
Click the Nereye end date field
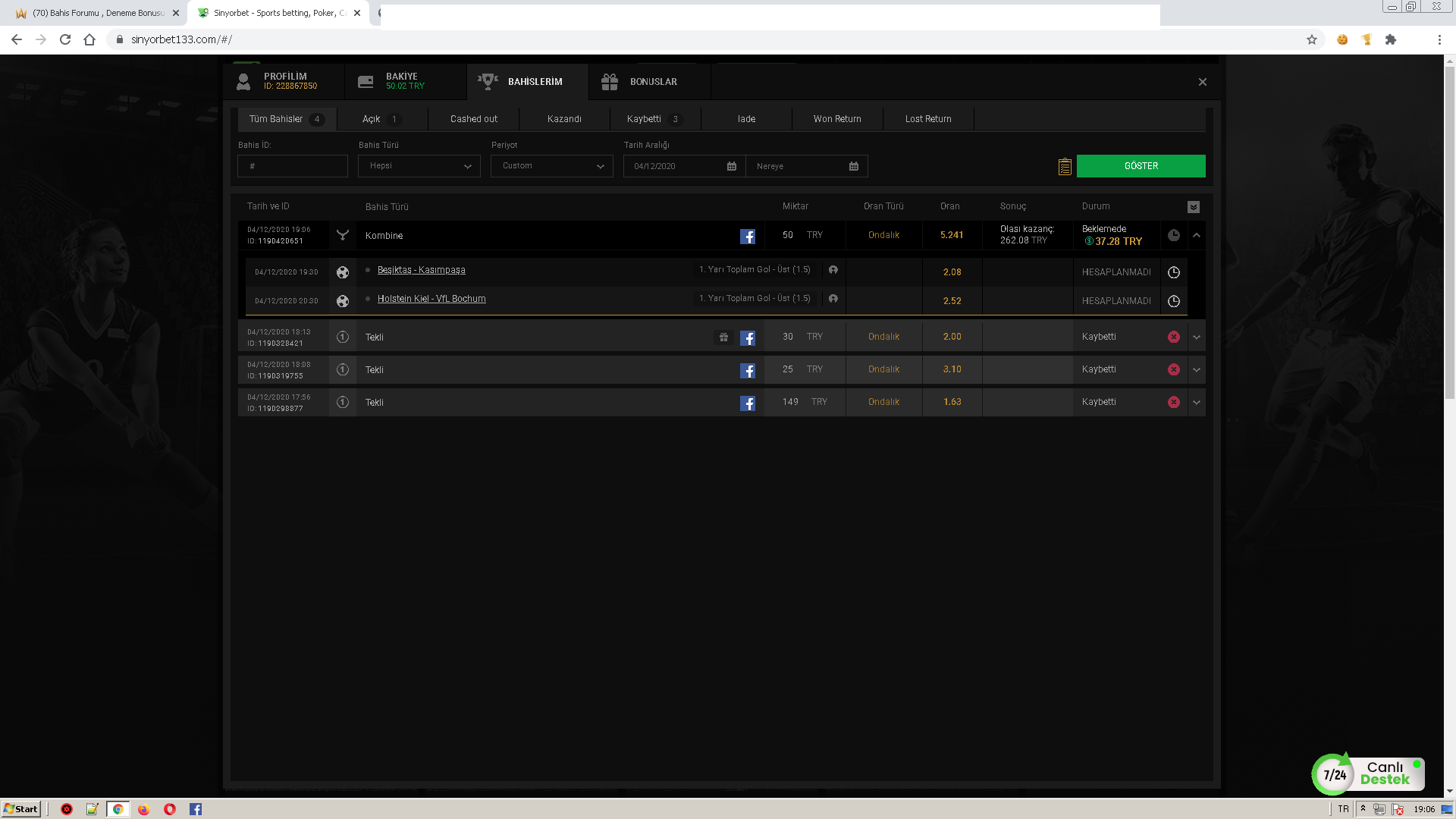[806, 166]
